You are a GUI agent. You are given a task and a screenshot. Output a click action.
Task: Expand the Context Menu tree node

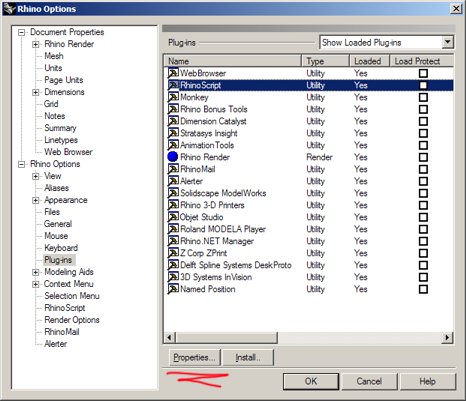pos(36,284)
